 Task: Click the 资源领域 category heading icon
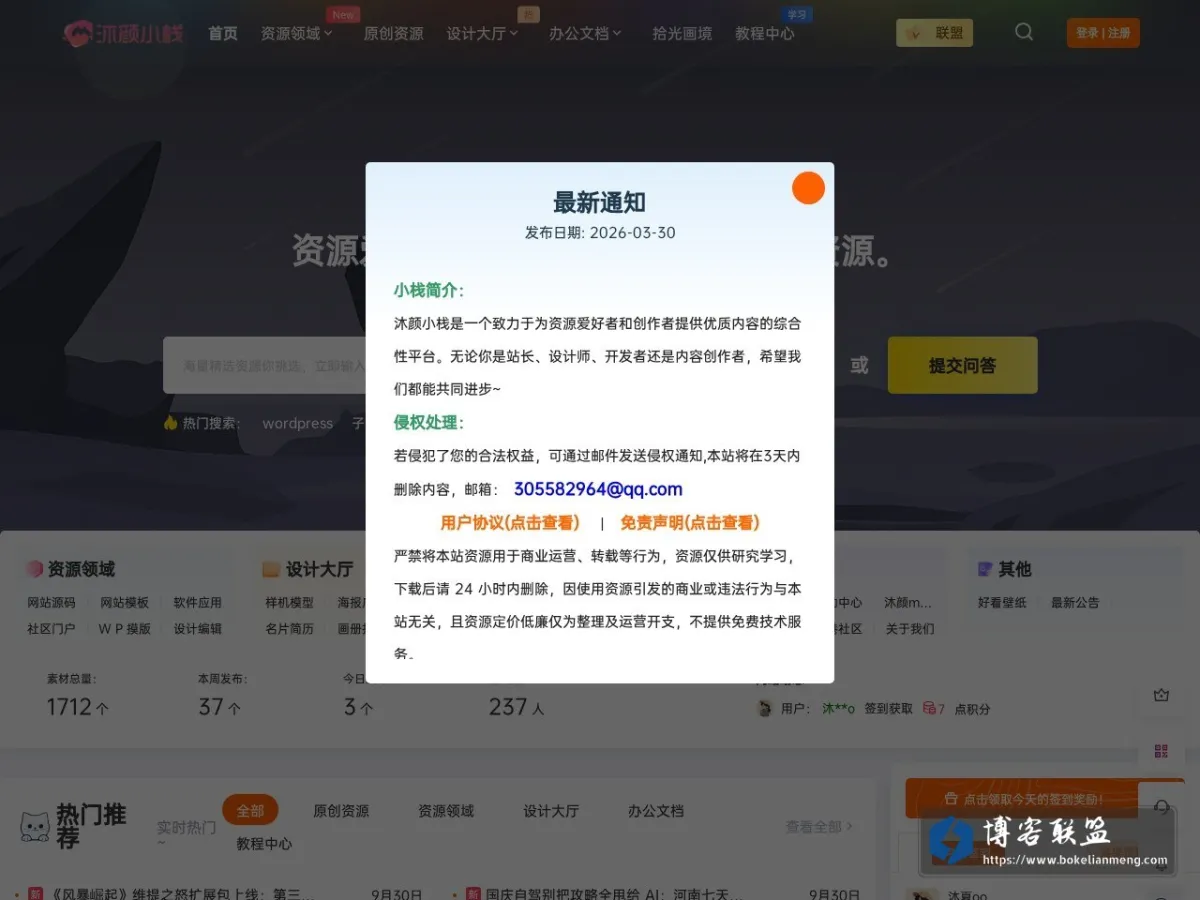(x=34, y=569)
